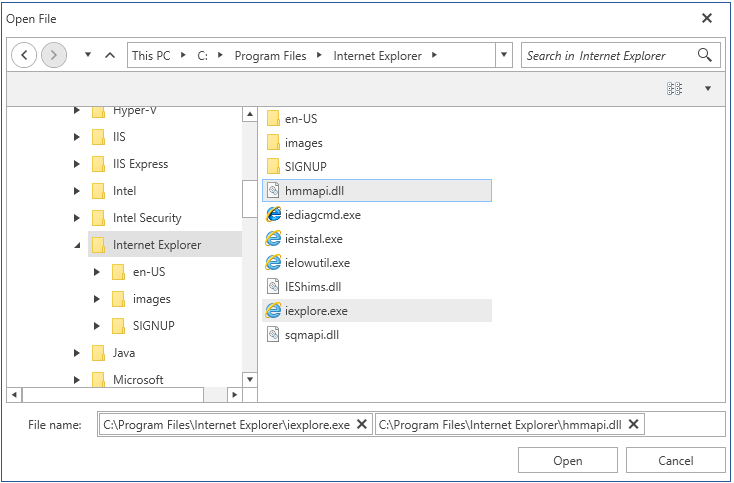This screenshot has height=483, width=734.
Task: Go up one folder level
Action: [x=110, y=55]
